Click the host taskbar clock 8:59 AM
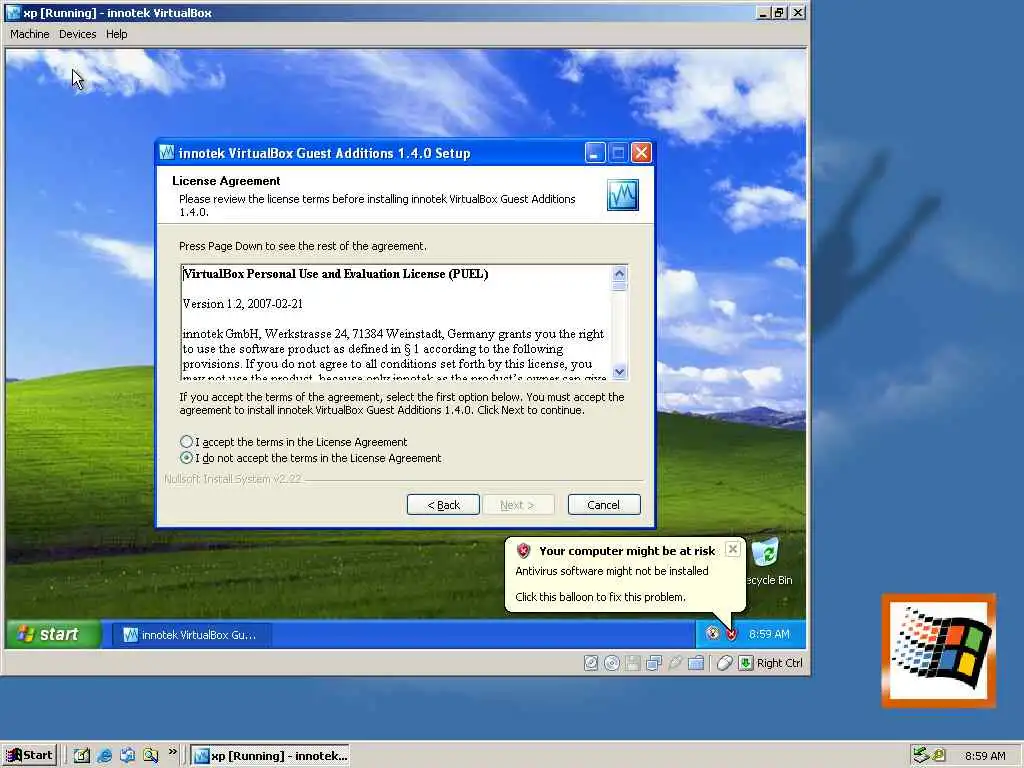 (x=985, y=756)
